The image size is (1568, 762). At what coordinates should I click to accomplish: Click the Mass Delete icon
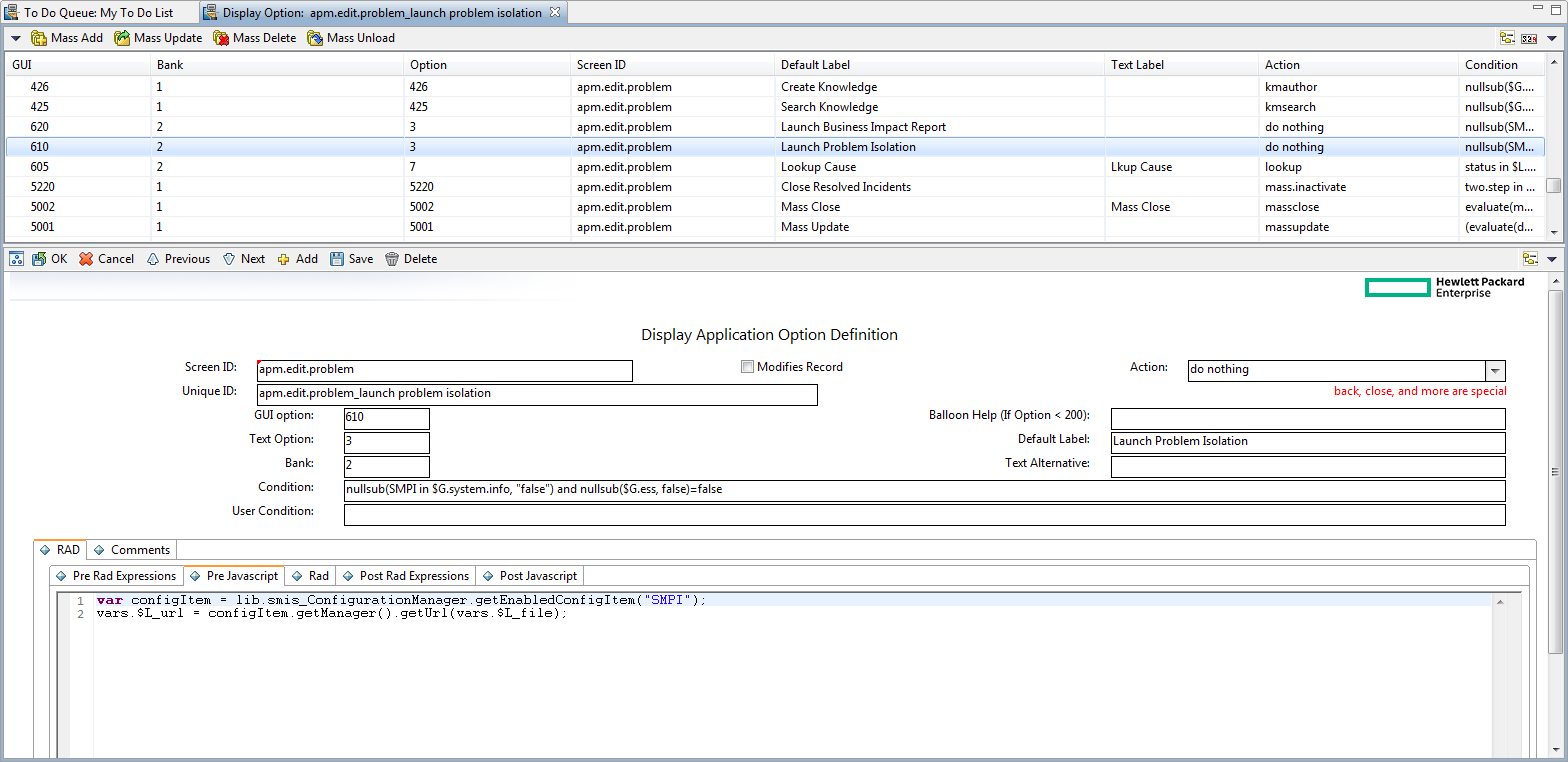pos(221,38)
